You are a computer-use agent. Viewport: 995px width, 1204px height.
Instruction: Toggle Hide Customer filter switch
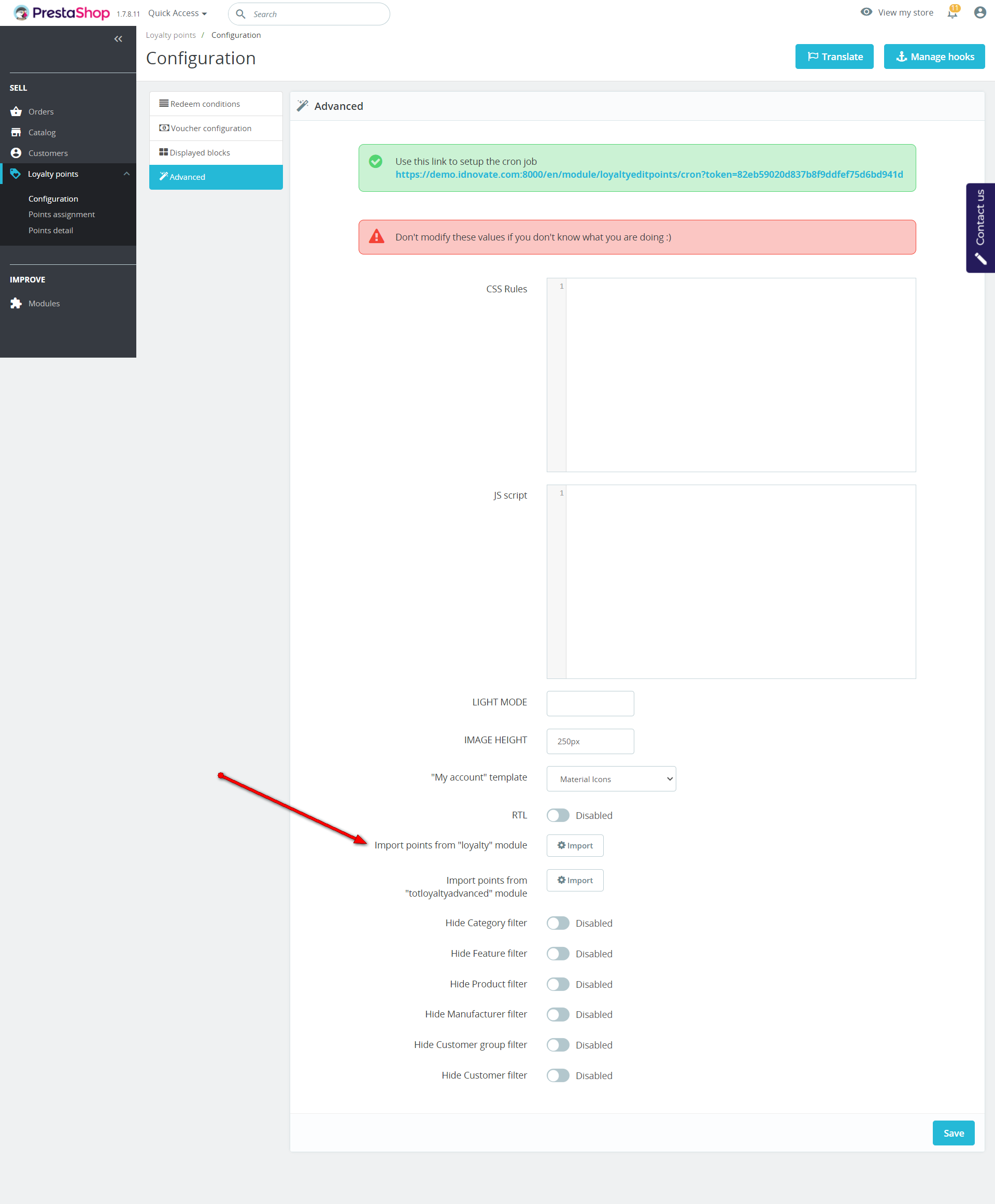click(558, 1075)
